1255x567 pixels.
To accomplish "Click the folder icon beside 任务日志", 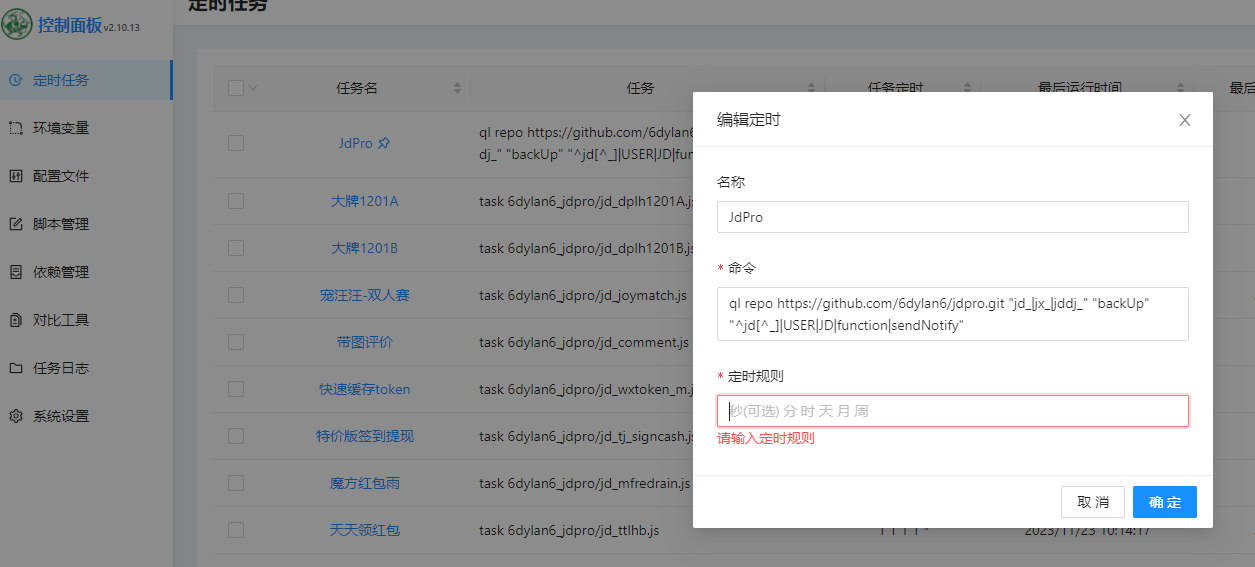I will click(16, 368).
